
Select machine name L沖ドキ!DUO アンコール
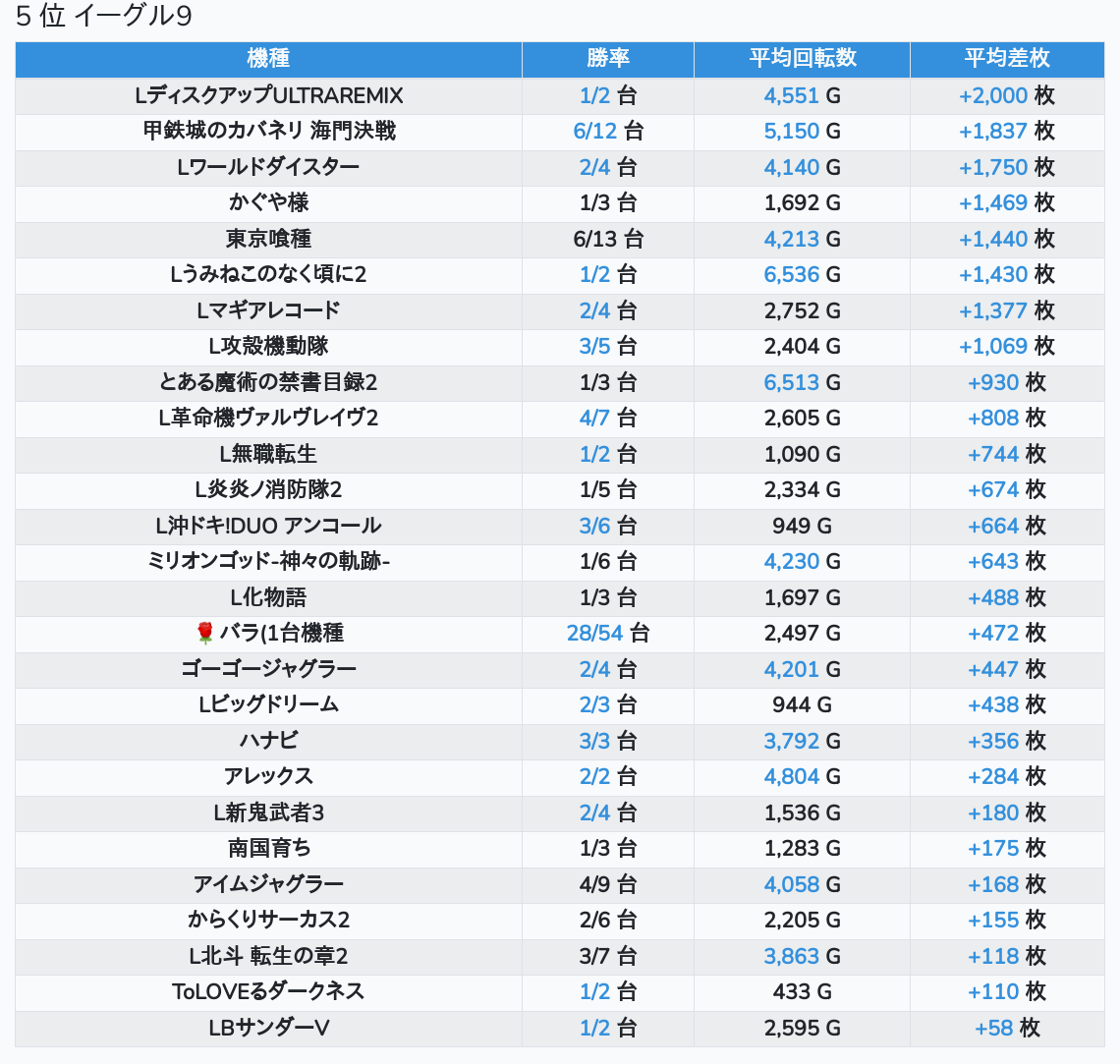click(x=268, y=526)
